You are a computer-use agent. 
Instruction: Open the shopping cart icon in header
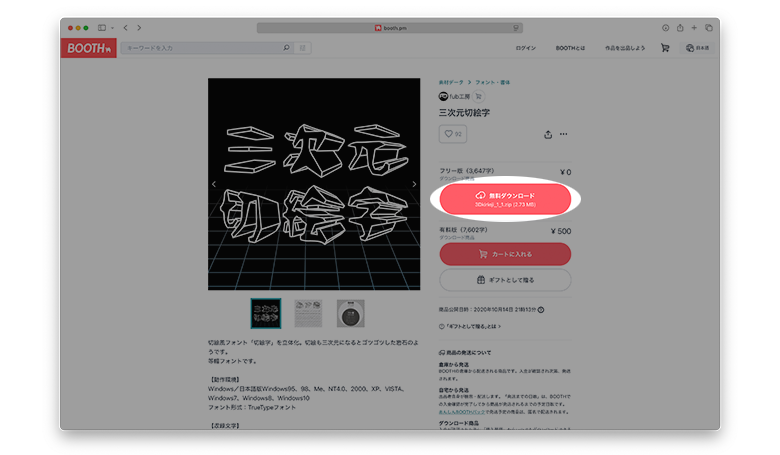pyautogui.click(x=665, y=48)
